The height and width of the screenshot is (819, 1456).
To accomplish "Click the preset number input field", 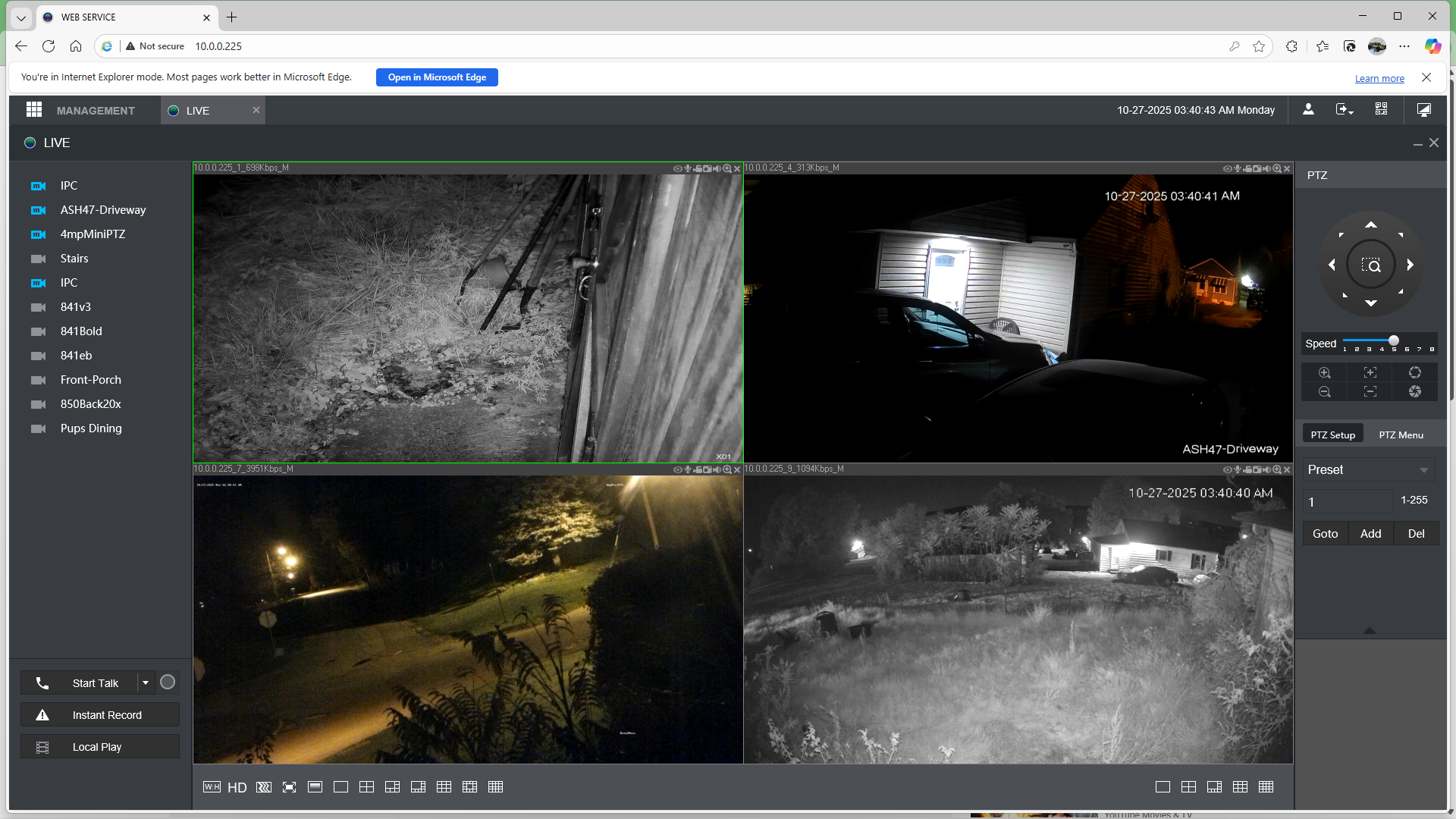I will (1348, 501).
